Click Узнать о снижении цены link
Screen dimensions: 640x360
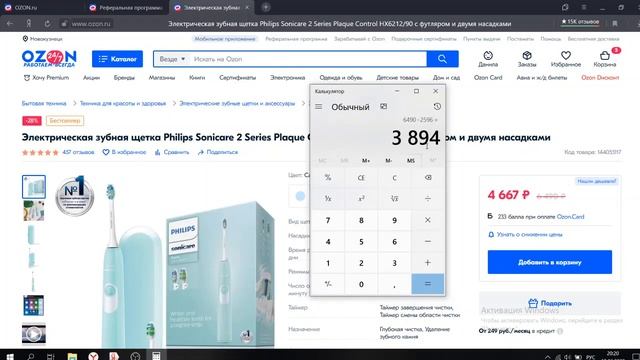tap(525, 235)
